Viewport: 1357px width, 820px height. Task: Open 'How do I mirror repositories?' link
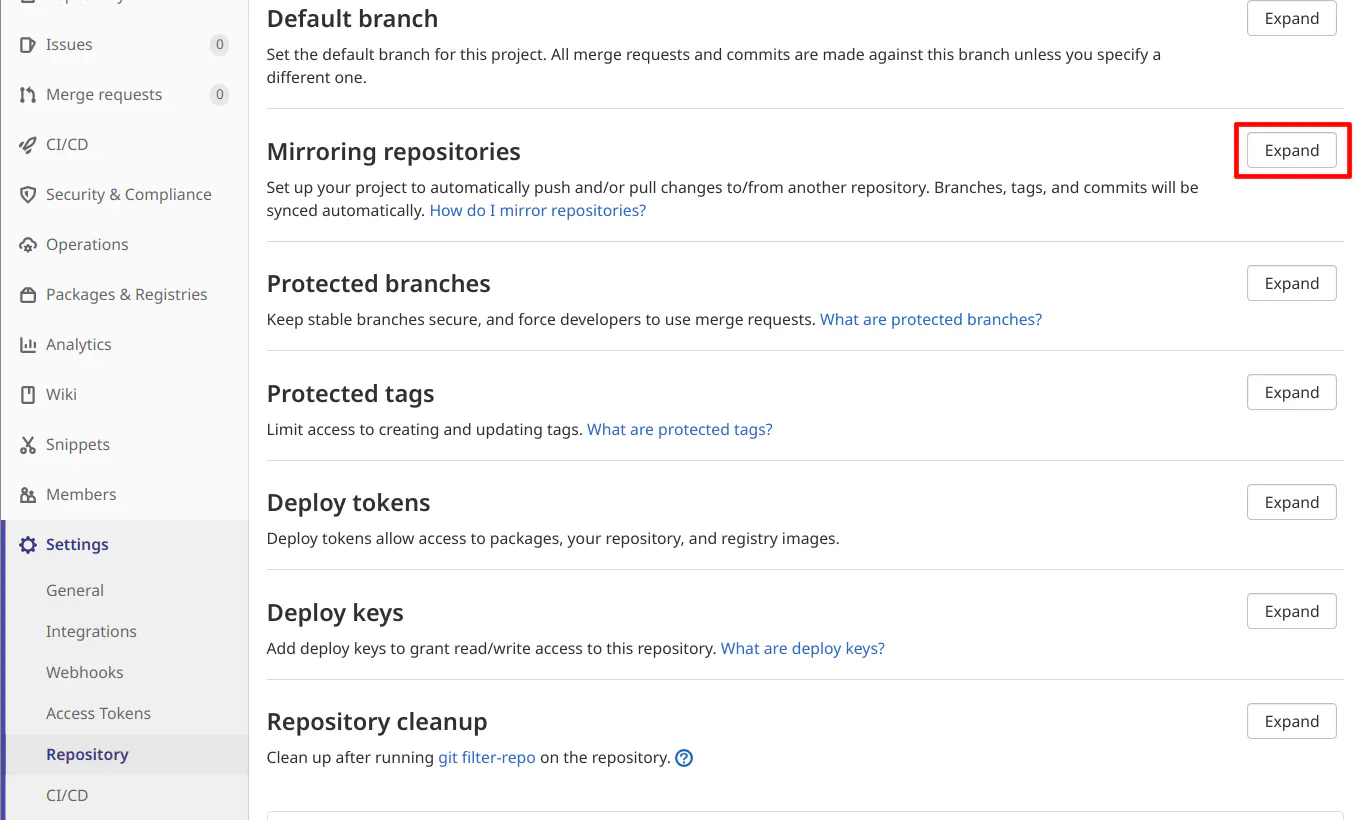538,211
